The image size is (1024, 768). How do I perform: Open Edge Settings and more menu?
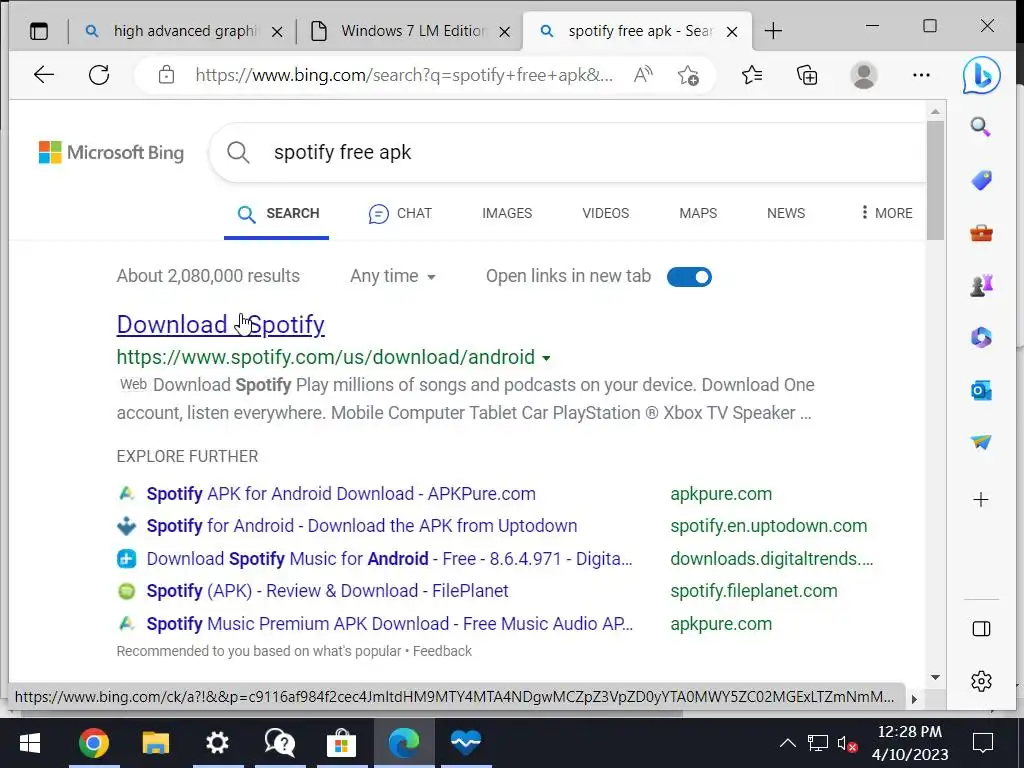(921, 75)
